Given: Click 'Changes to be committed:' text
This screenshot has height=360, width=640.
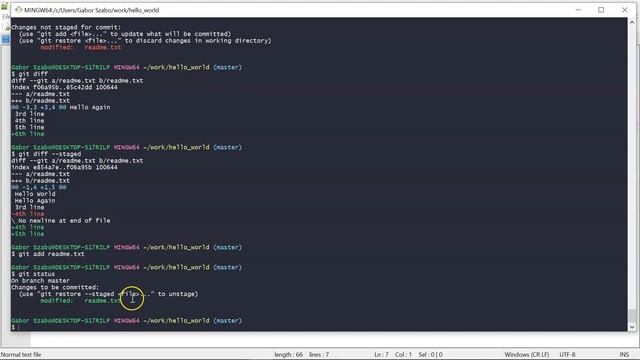Looking at the screenshot, I should click(55, 287).
